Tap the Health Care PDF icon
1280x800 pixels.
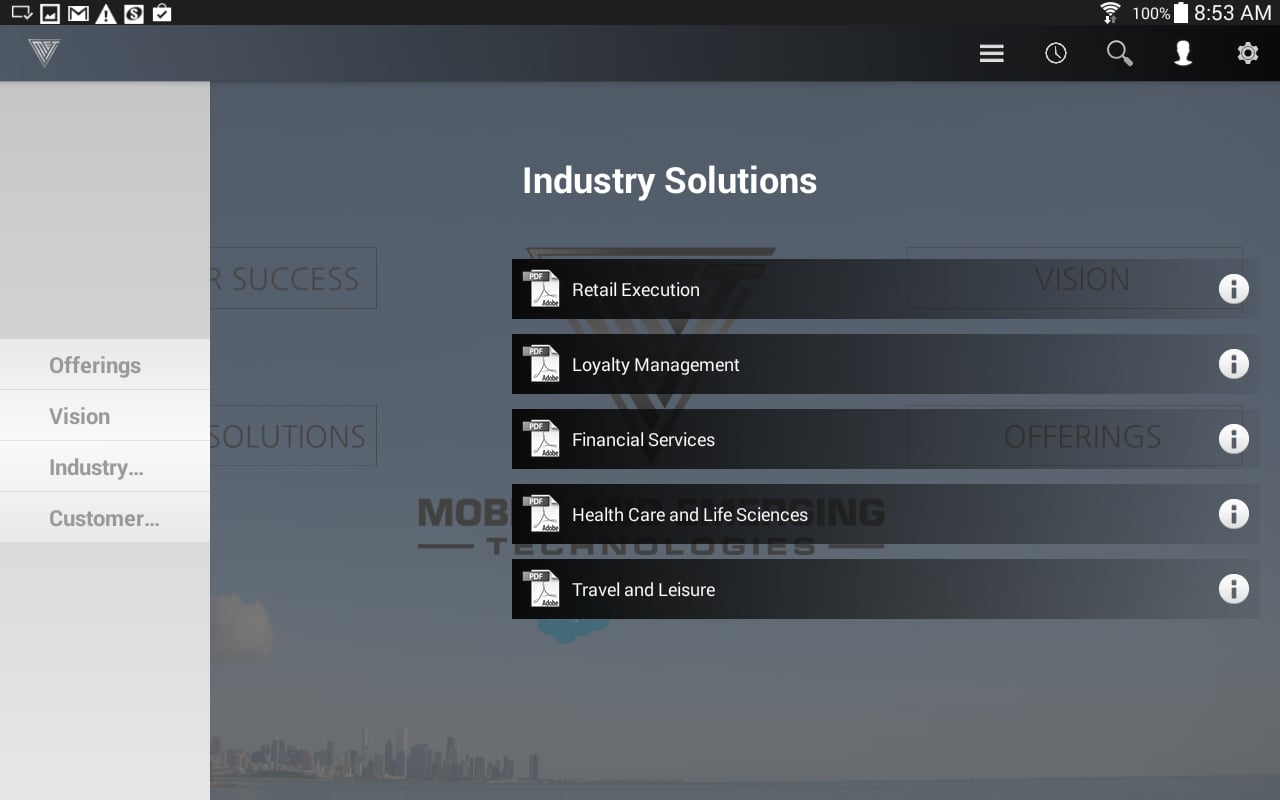541,514
